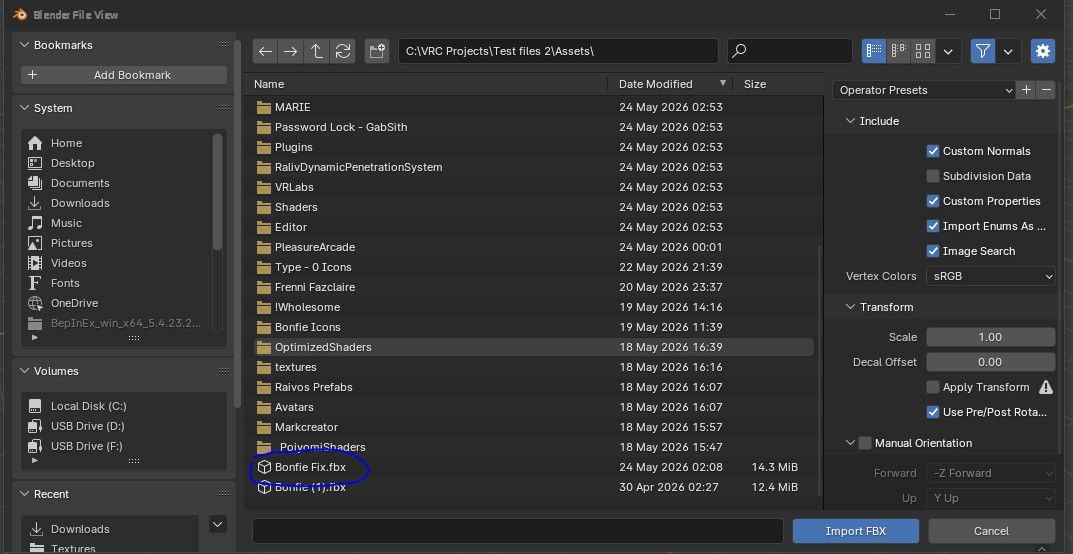
Task: Open Operator Presets dropdown
Action: 924,90
